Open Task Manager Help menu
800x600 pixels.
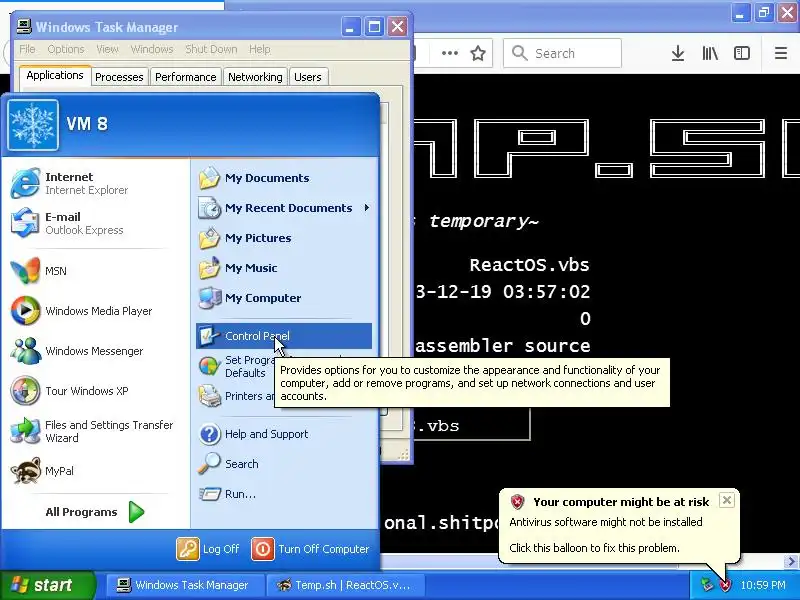pyautogui.click(x=260, y=49)
